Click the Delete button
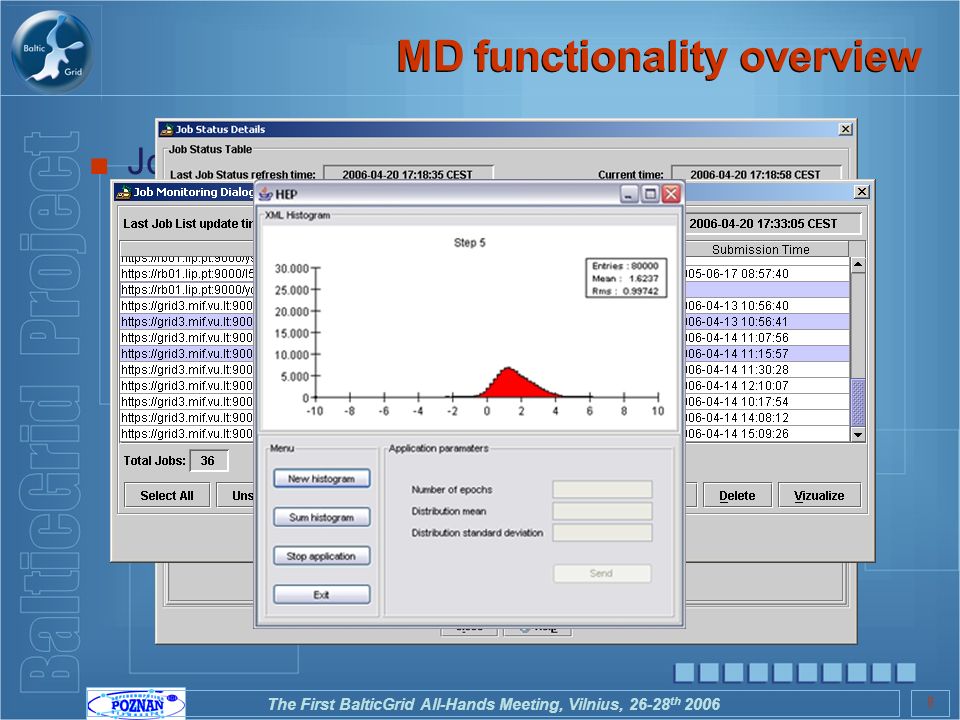Image resolution: width=960 pixels, height=720 pixels. [x=737, y=495]
